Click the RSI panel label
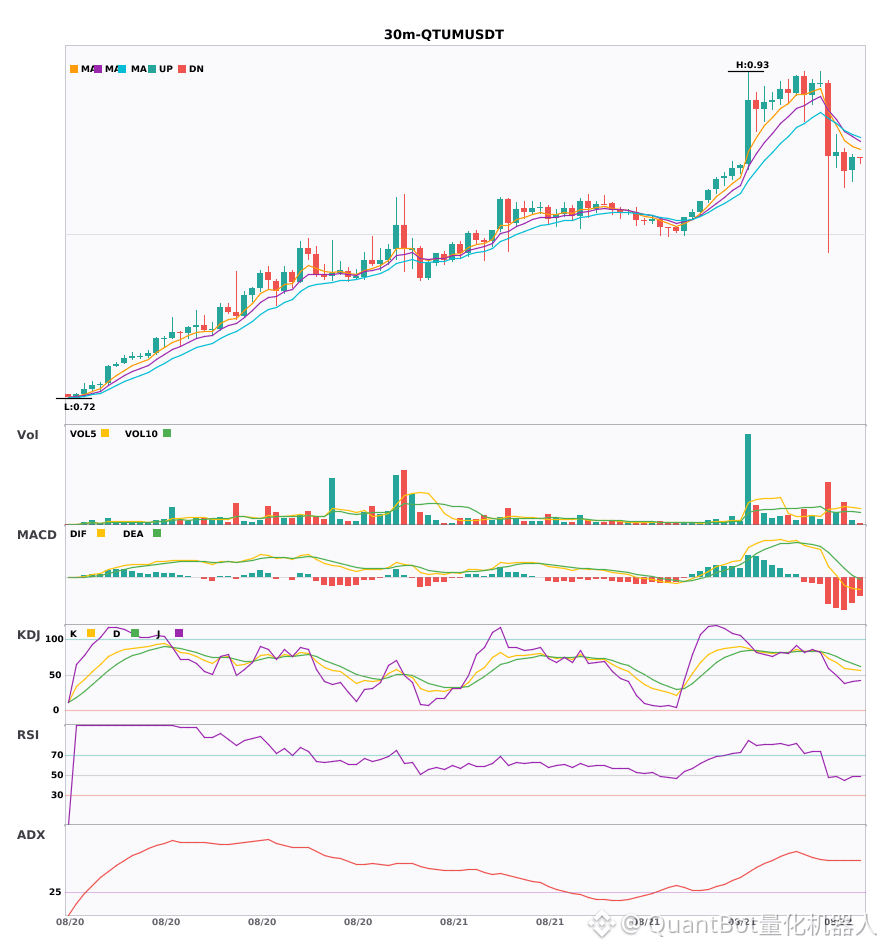Image resolution: width=885 pixels, height=950 pixels. [28, 735]
